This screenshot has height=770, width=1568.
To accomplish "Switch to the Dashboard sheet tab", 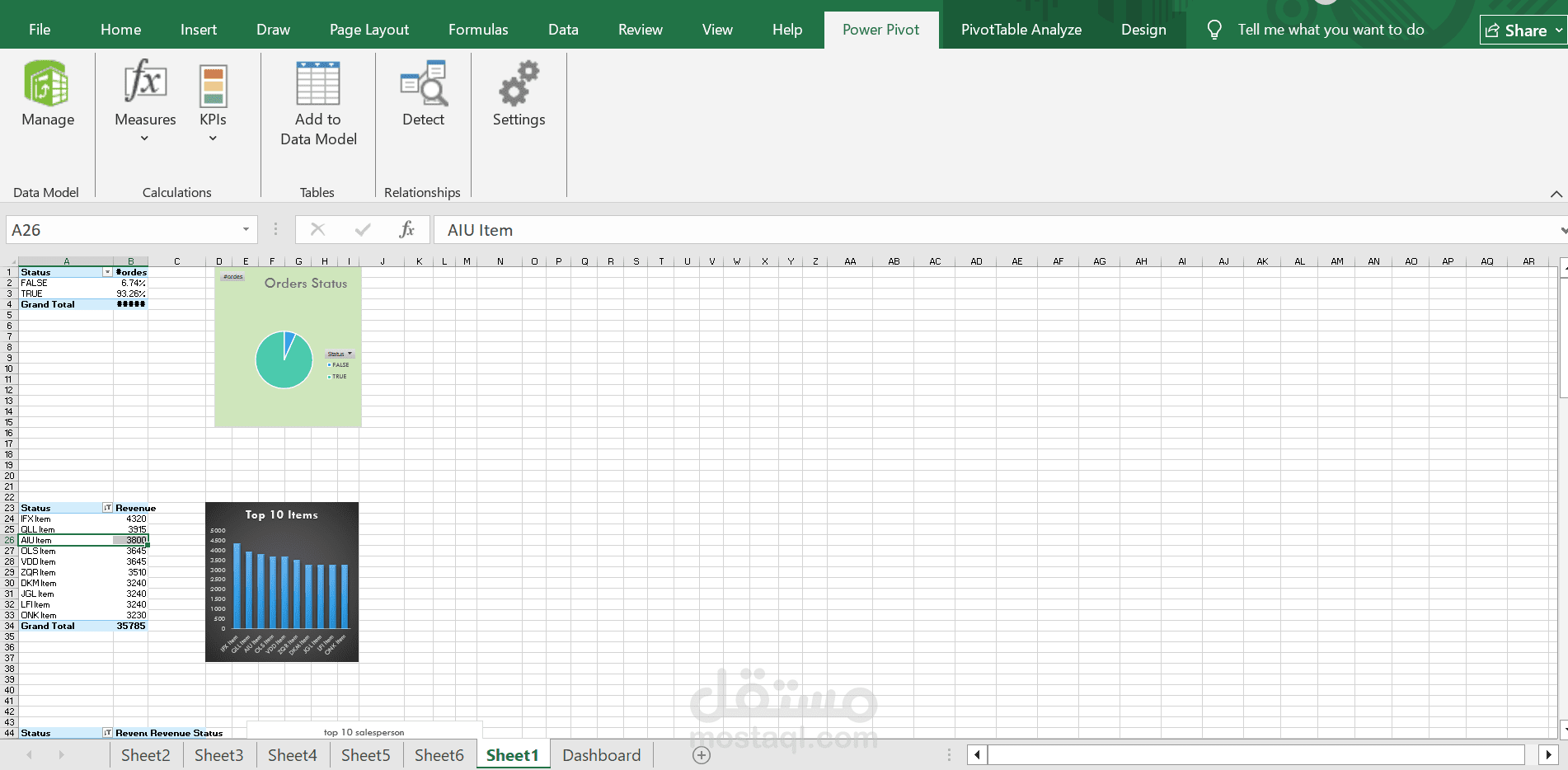I will click(x=601, y=755).
